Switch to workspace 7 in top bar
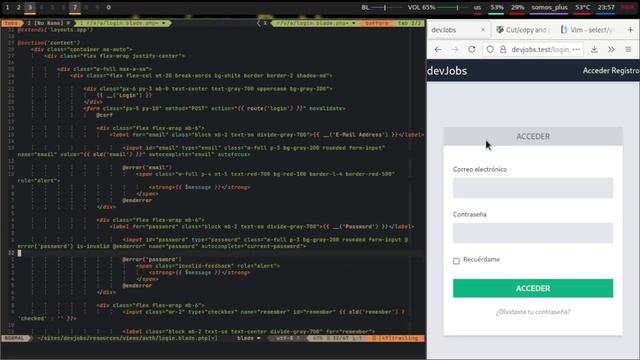The width and height of the screenshot is (640, 360). coord(75,7)
